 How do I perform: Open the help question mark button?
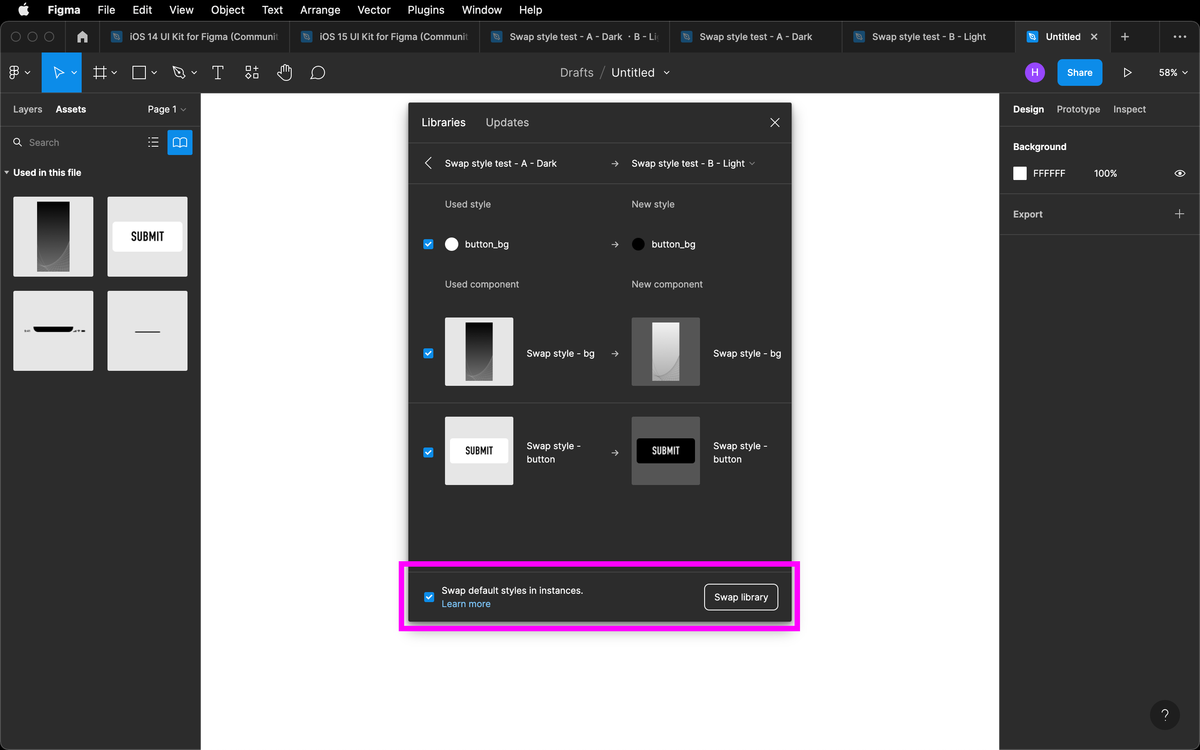(1165, 714)
